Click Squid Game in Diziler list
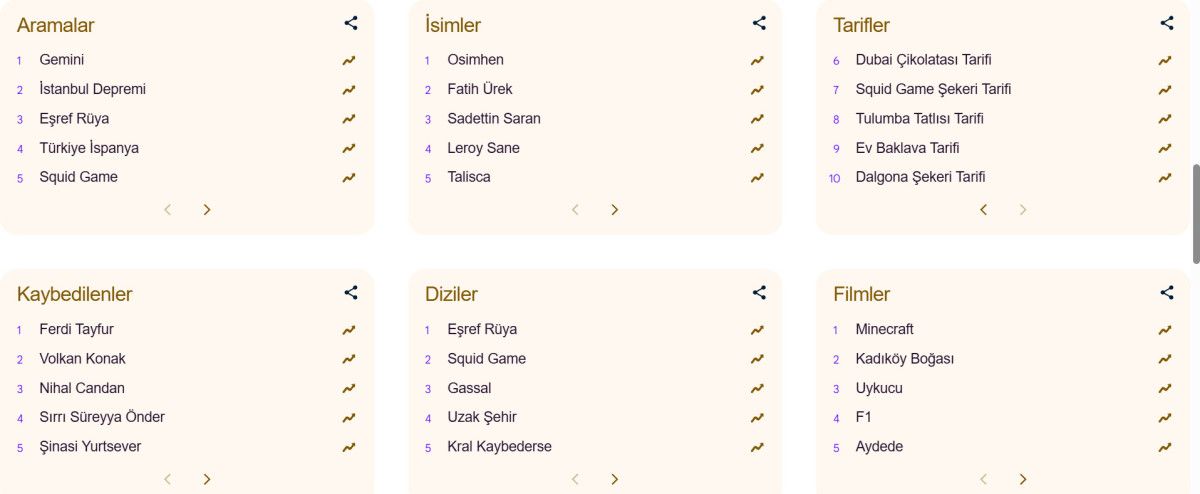1200x494 pixels. pyautogui.click(x=486, y=359)
